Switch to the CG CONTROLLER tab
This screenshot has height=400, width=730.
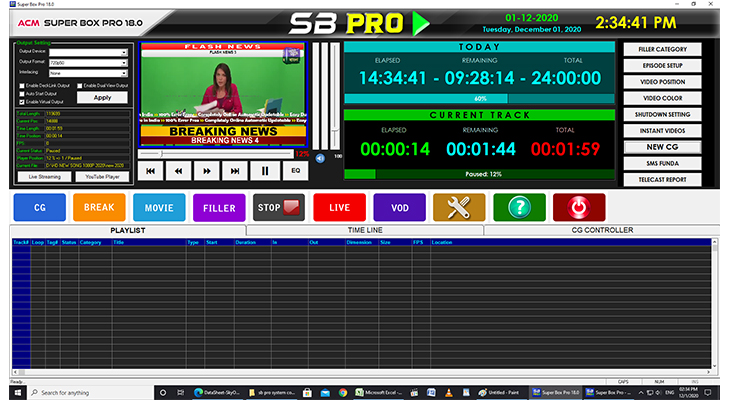coord(600,230)
